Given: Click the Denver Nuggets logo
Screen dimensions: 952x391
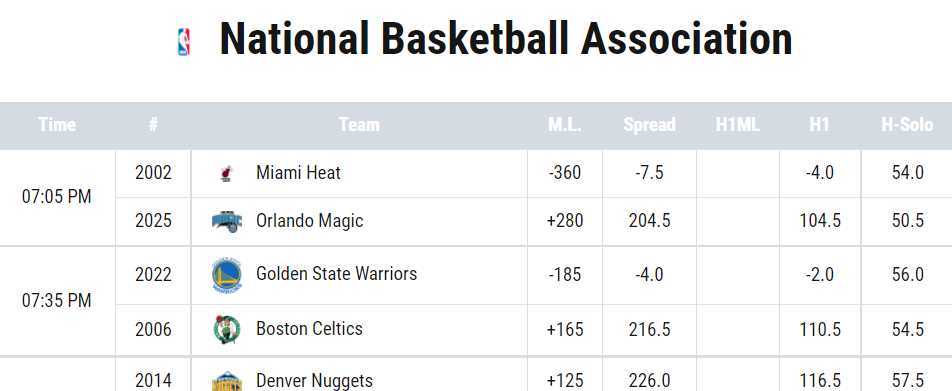Looking at the screenshot, I should 226,381.
